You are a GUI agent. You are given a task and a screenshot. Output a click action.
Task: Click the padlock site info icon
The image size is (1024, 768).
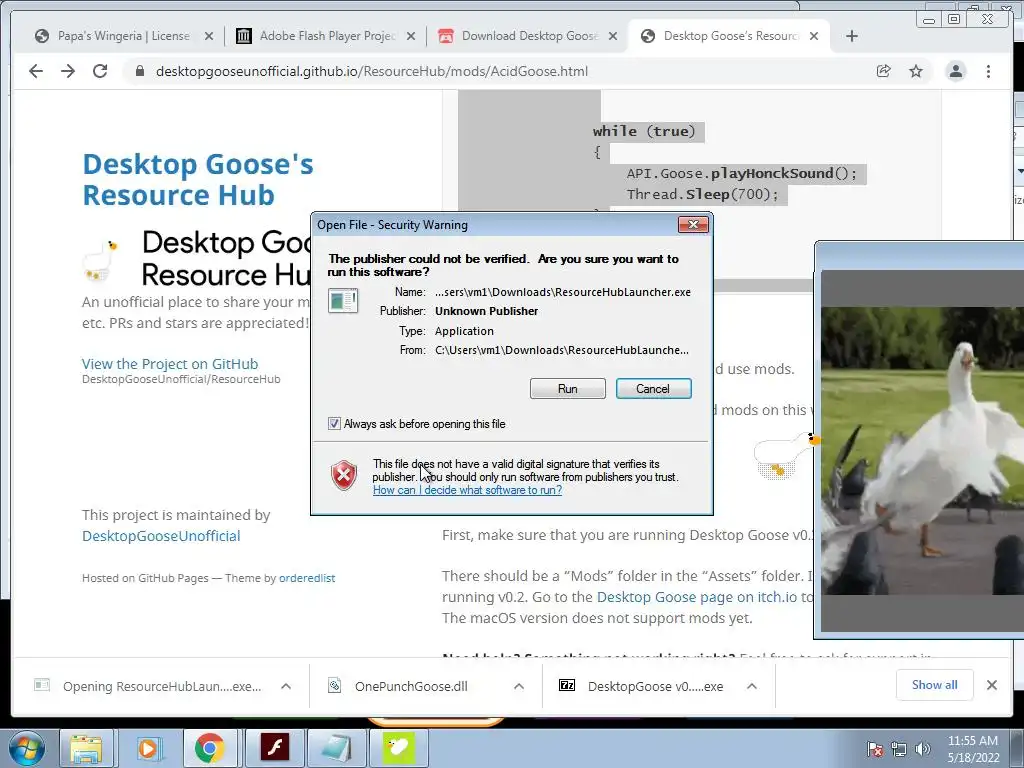coord(139,71)
